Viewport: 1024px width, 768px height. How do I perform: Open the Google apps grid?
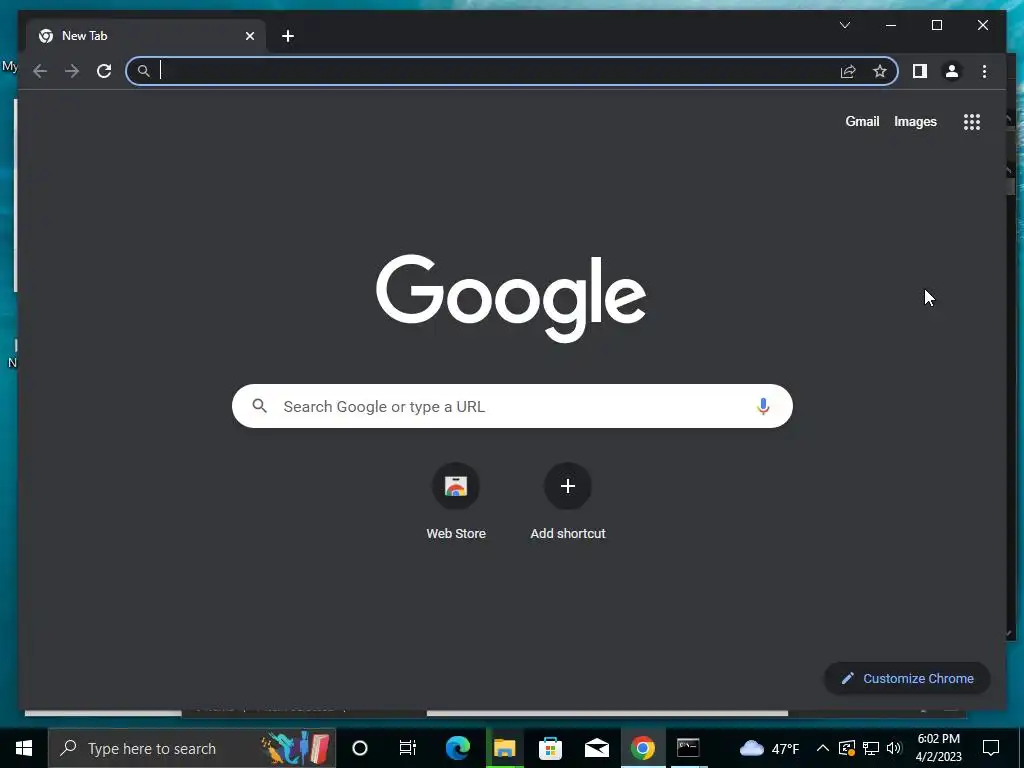coord(972,122)
